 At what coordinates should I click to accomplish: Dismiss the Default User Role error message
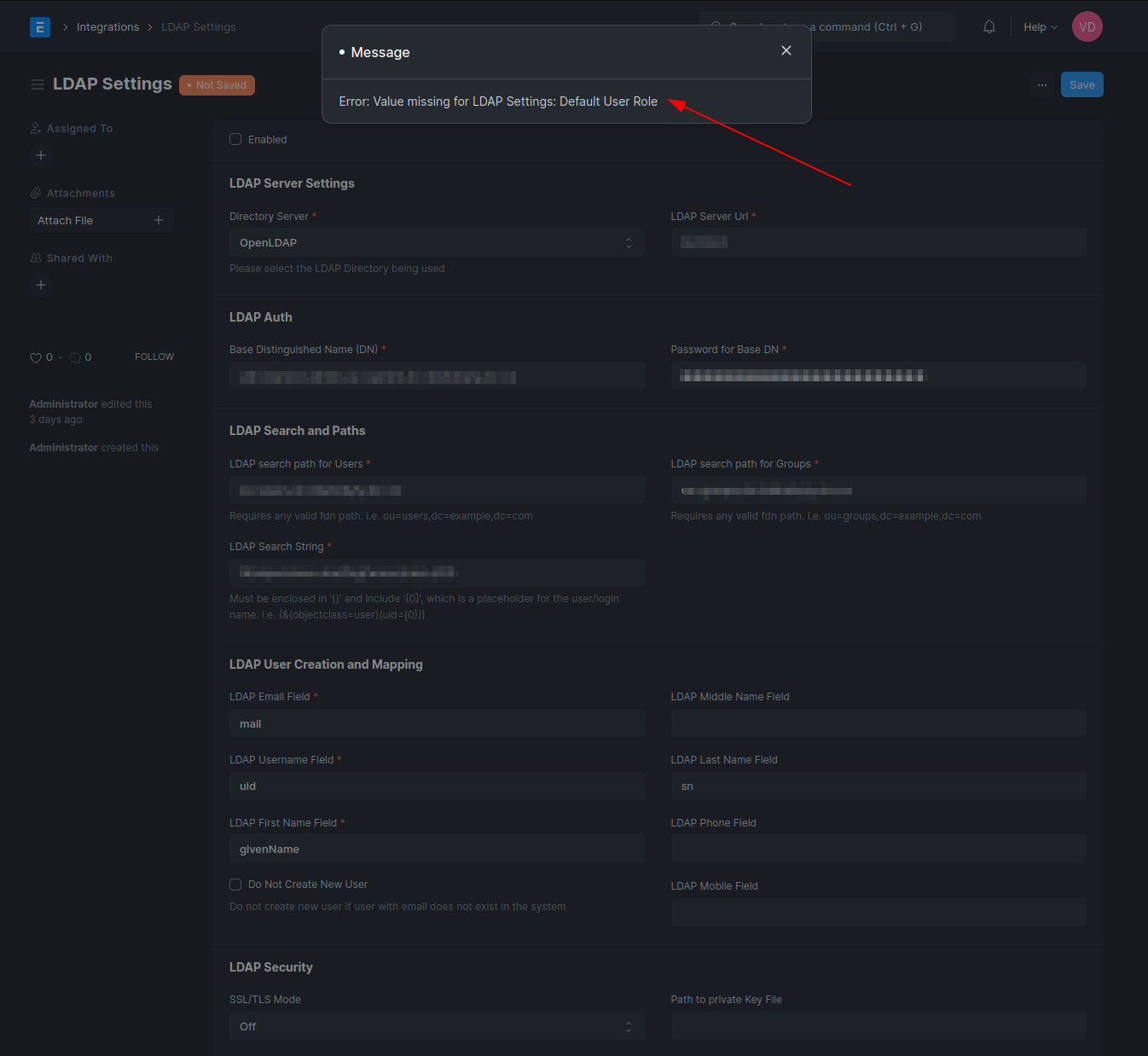click(x=786, y=50)
